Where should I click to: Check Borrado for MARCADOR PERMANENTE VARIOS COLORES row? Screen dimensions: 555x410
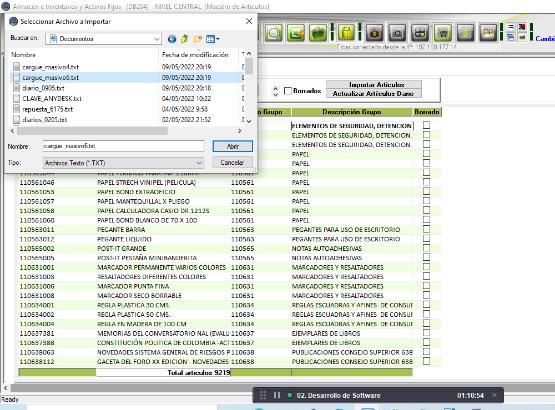(x=427, y=267)
